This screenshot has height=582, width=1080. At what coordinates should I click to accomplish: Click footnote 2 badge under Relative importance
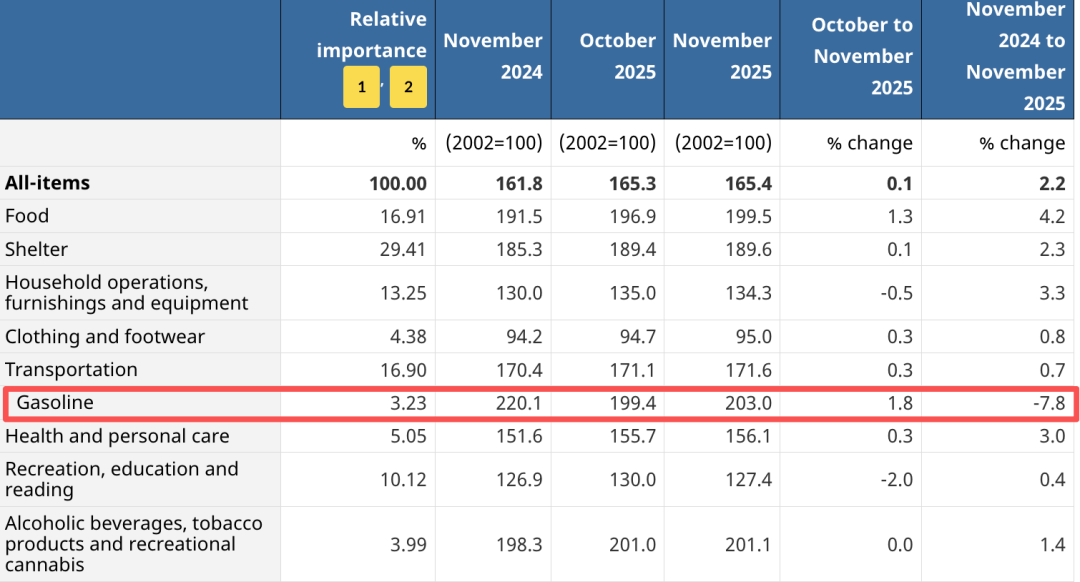408,87
